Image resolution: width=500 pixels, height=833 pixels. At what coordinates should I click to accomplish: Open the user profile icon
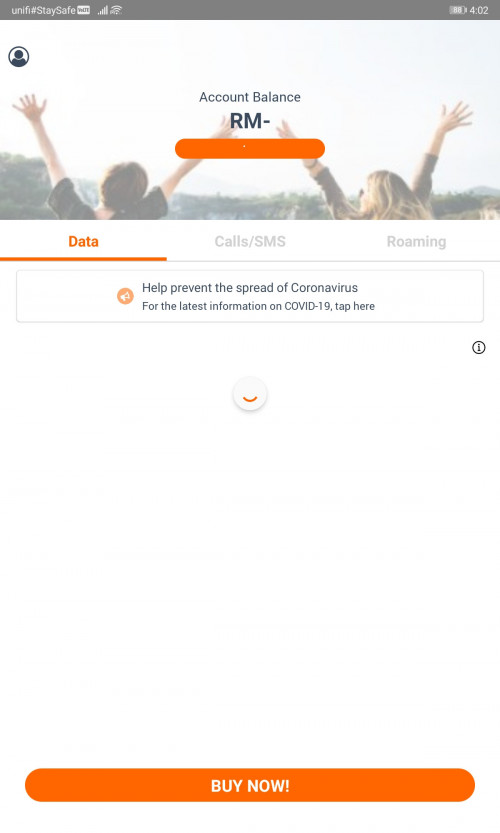tap(19, 56)
